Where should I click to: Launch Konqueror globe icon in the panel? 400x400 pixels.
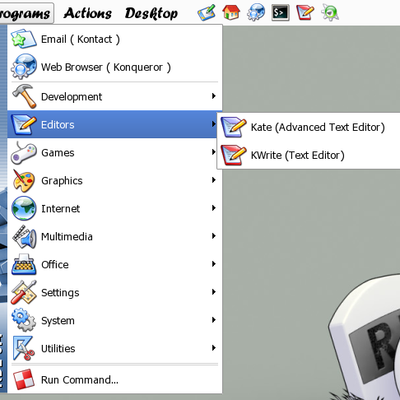tap(256, 13)
